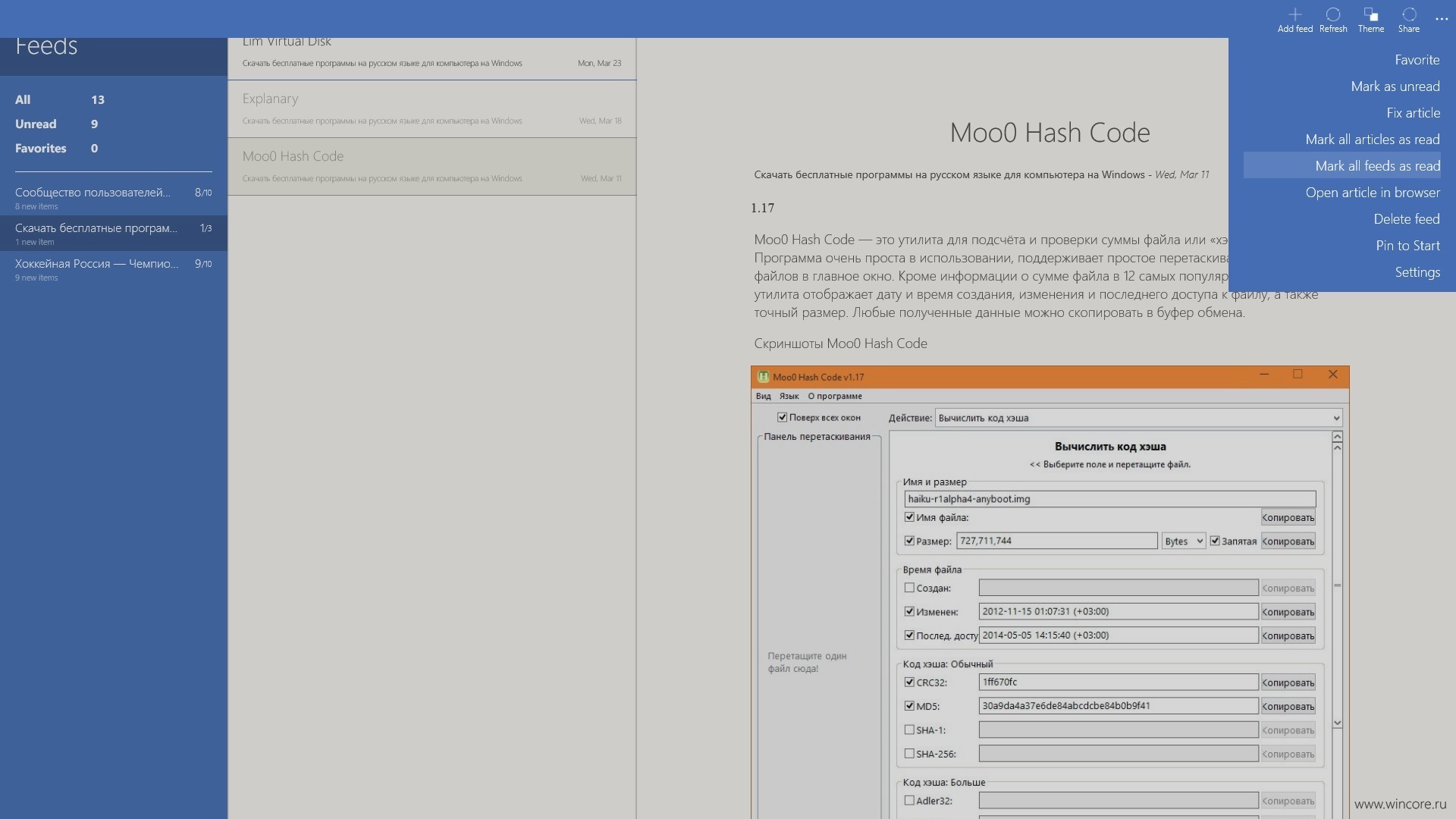Viewport: 1456px width, 819px height.
Task: Expand the Действие dropdown
Action: (x=1138, y=418)
